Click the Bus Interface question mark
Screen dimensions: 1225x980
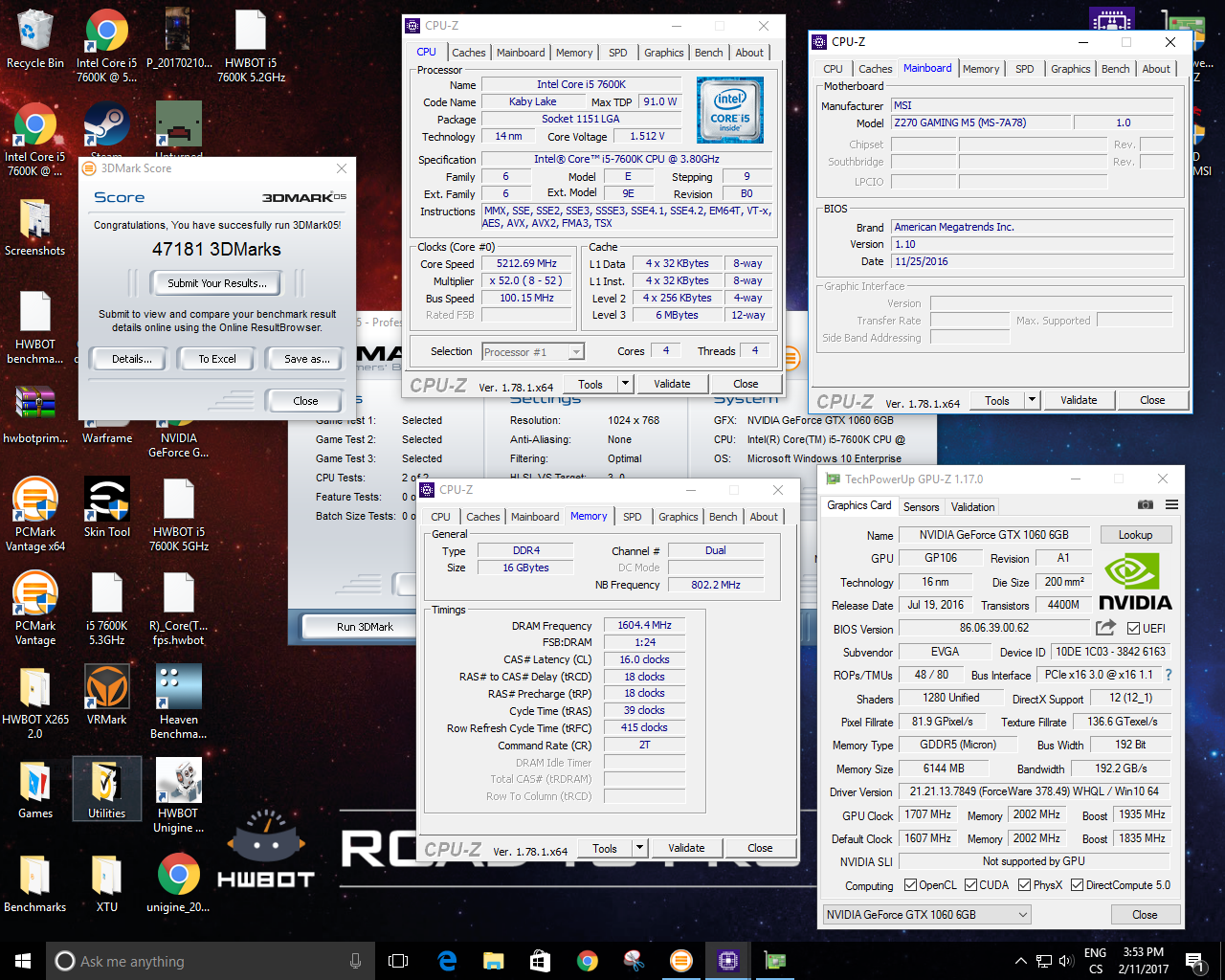click(1169, 675)
